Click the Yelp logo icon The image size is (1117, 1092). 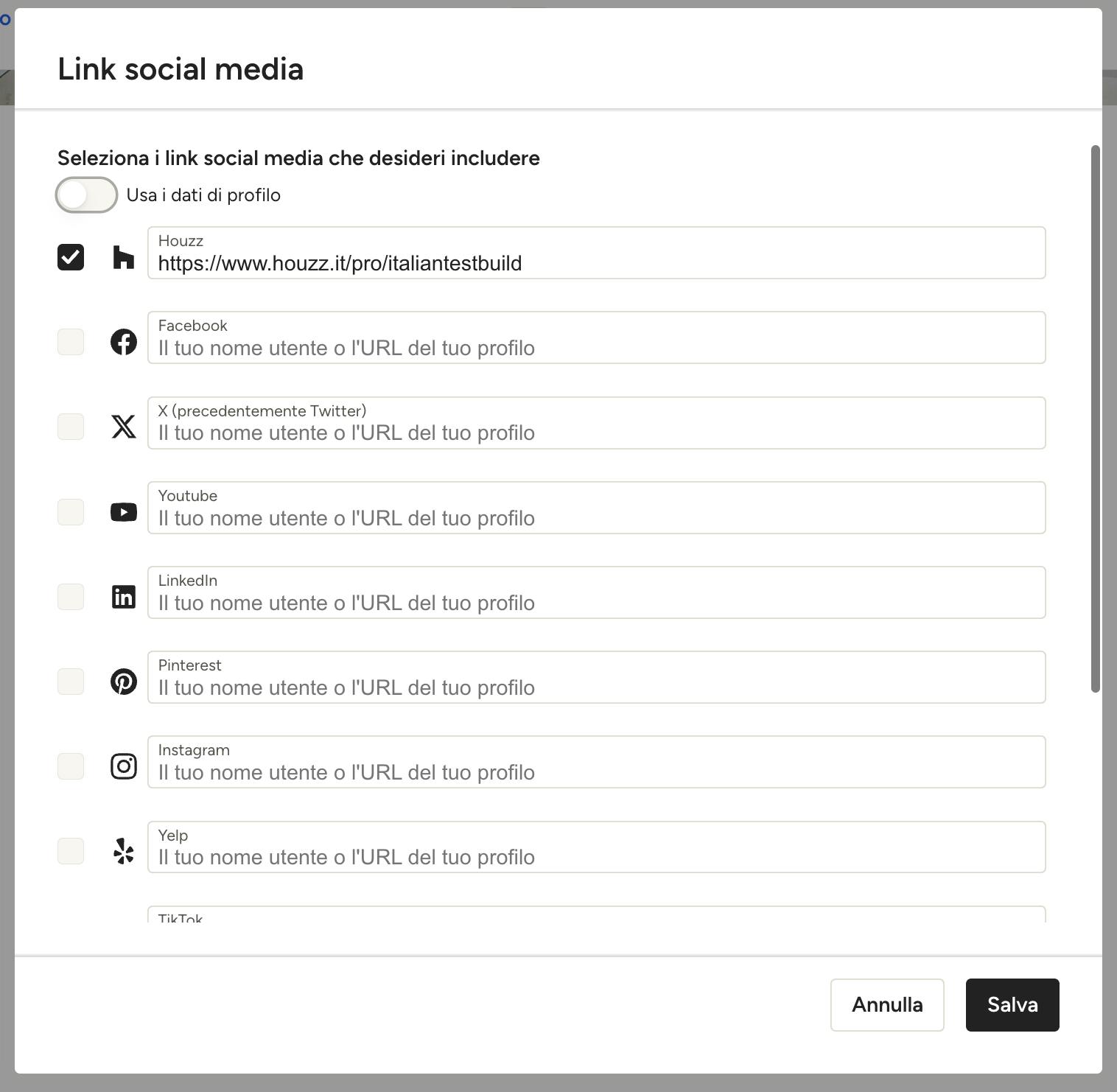coord(124,851)
